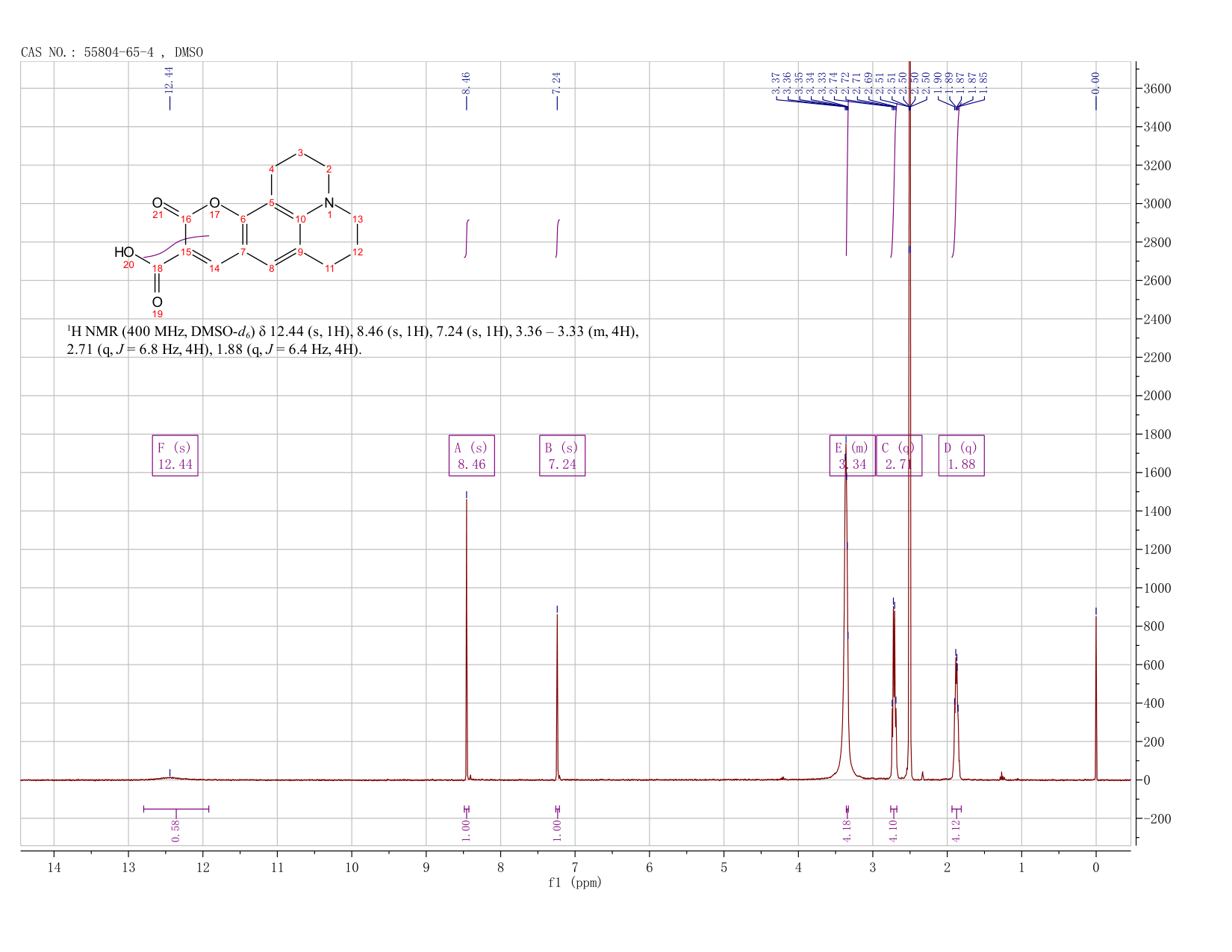Click the 1.85 peak label at top
The width and height of the screenshot is (1232, 952).
point(983,83)
